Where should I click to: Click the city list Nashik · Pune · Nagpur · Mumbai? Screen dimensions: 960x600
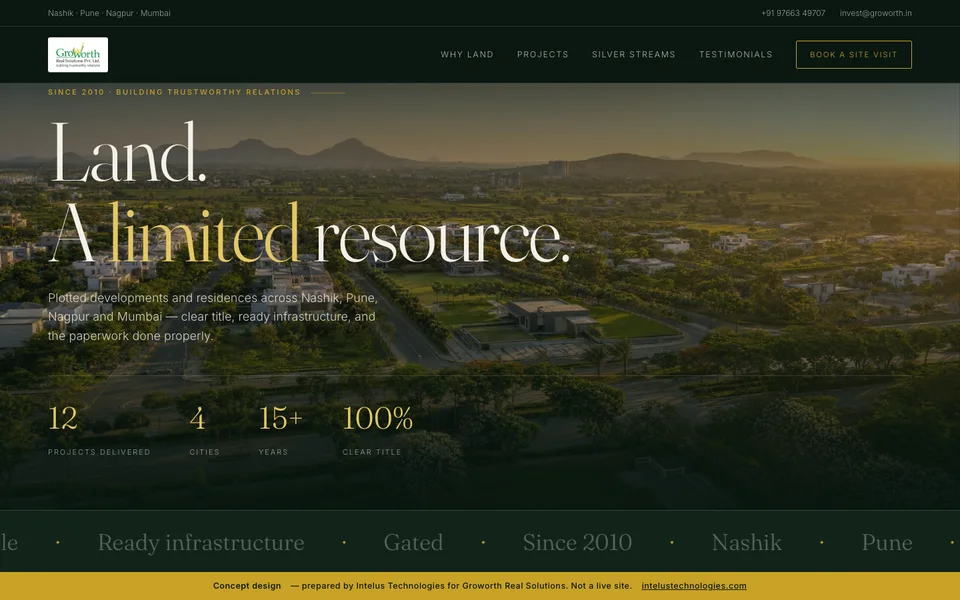coord(109,13)
